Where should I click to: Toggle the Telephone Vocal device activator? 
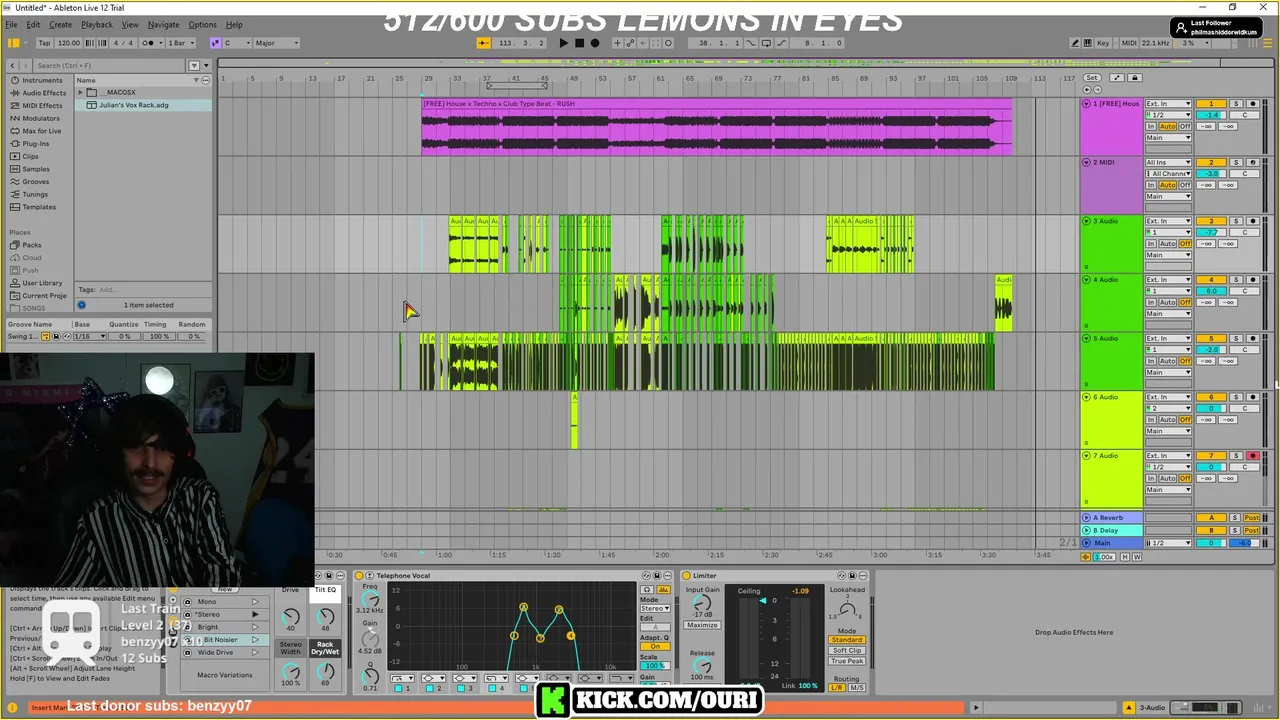point(359,575)
